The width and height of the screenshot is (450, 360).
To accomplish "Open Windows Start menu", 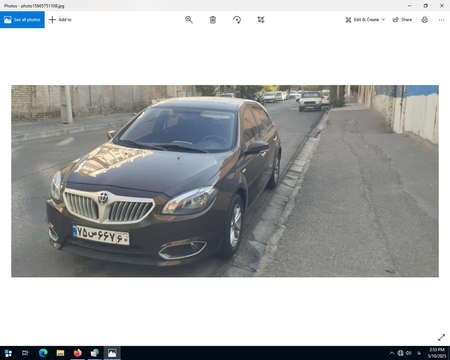I will 8,353.
